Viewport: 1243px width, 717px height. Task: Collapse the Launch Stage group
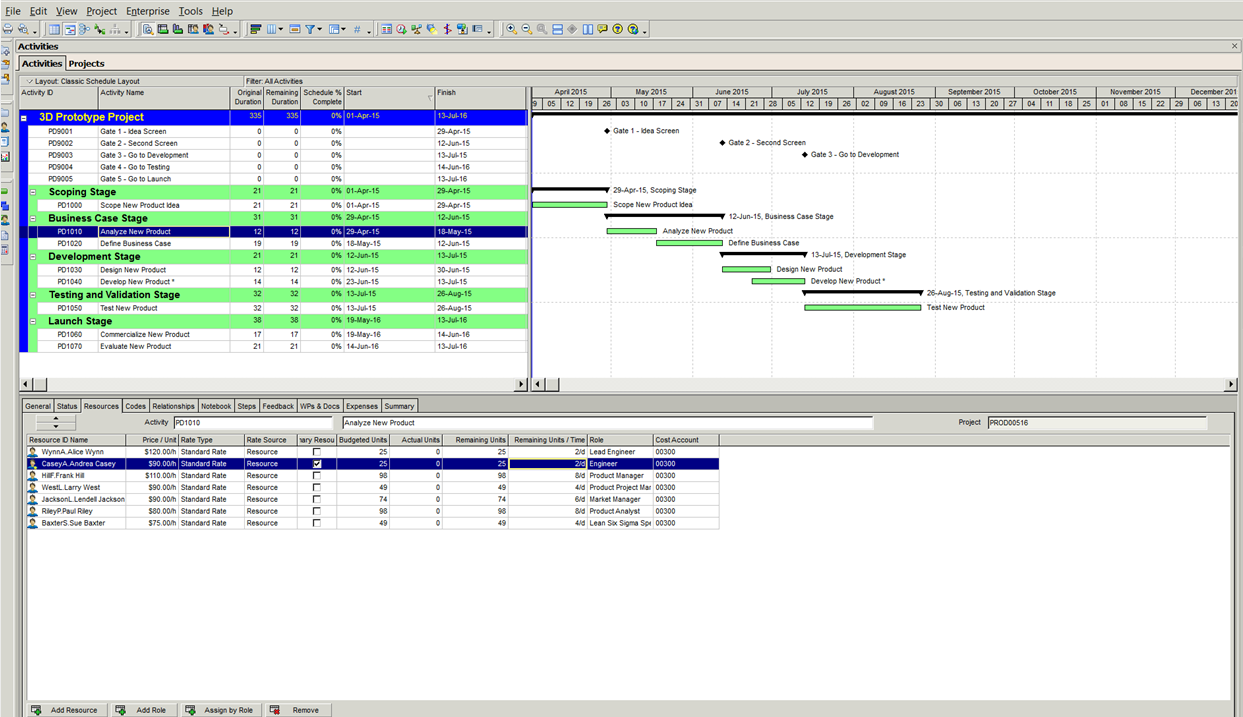[33, 321]
